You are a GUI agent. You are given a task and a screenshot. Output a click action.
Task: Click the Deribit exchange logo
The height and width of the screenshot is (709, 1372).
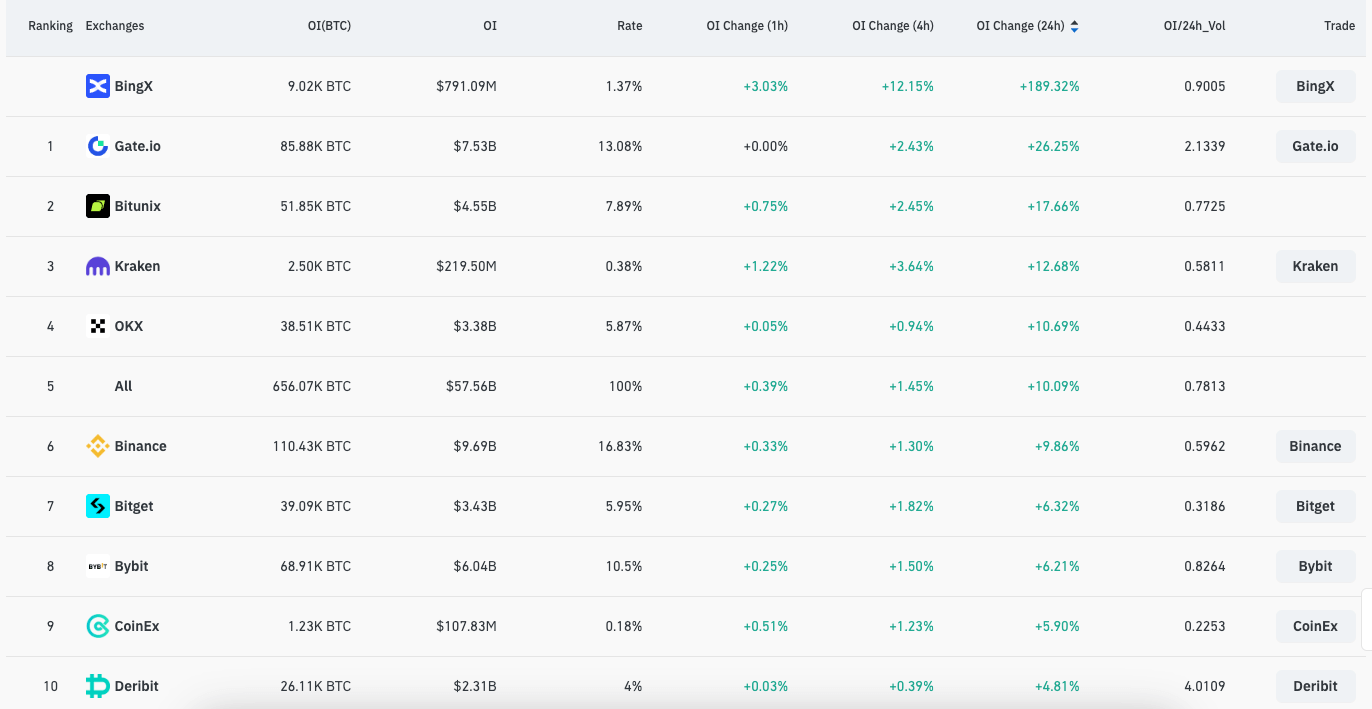click(96, 686)
